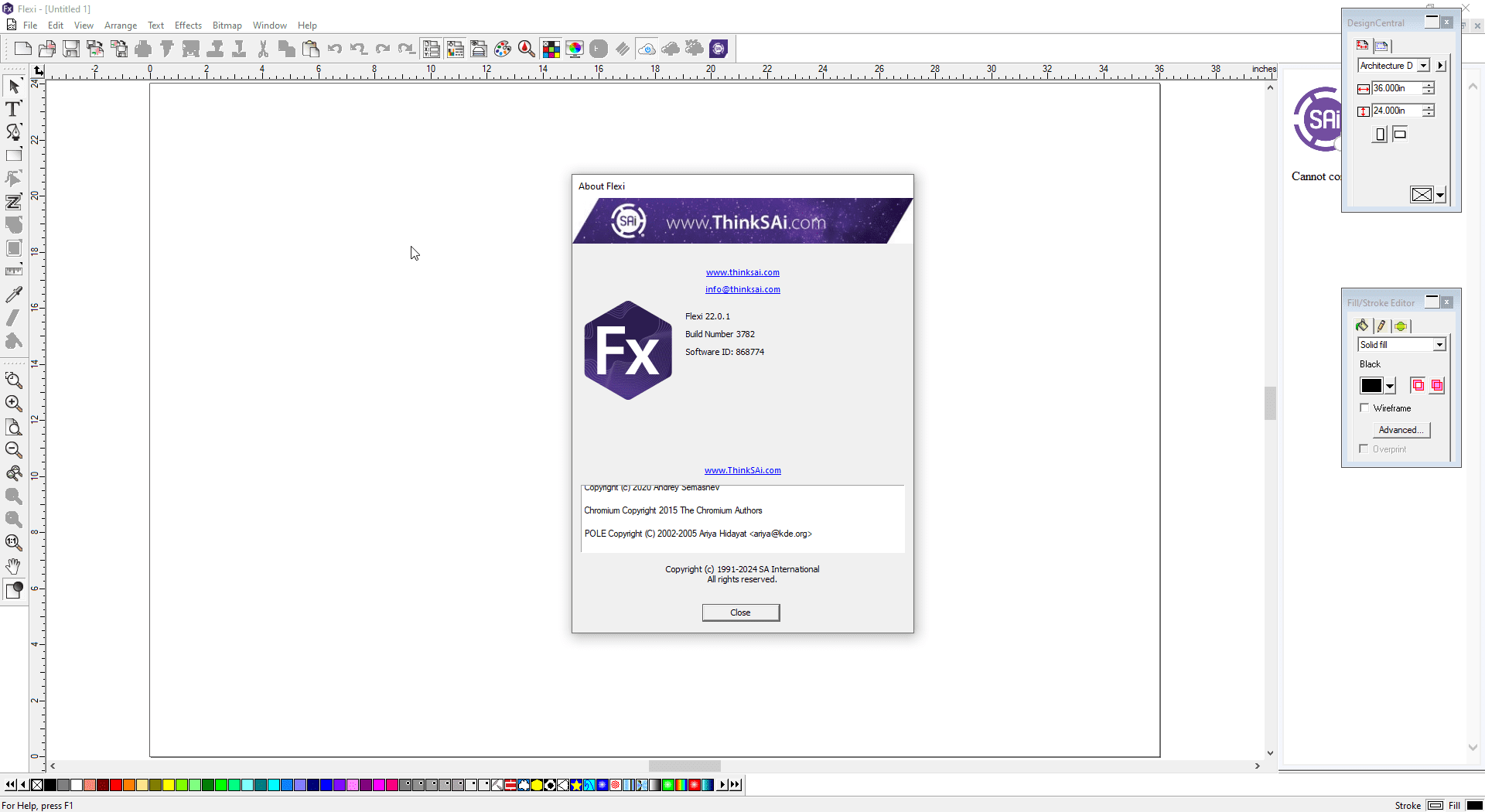The width and height of the screenshot is (1485, 812).
Task: Pick the red swatch in the color bar
Action: (116, 785)
